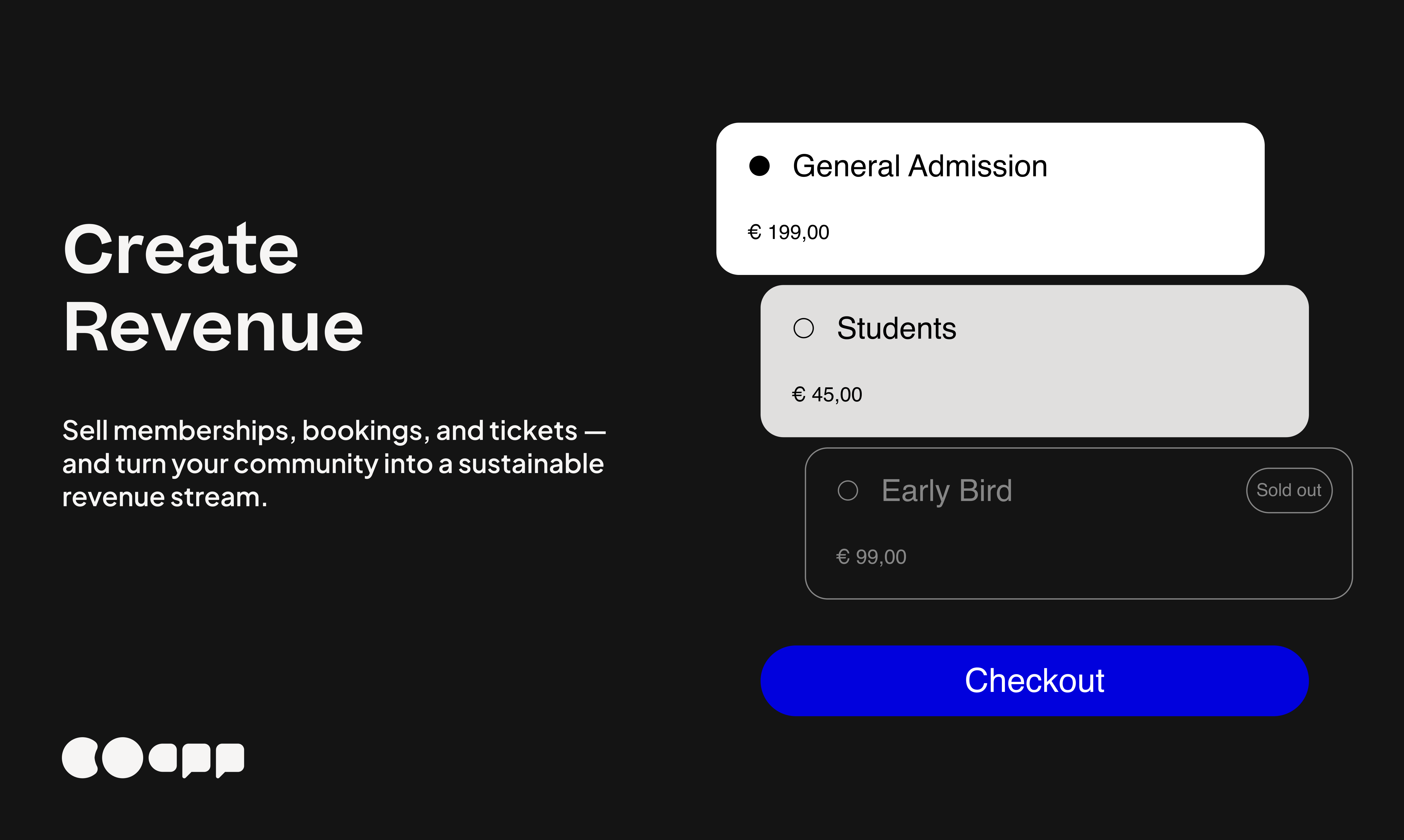Click the Sold out badge
This screenshot has height=840, width=1404.
1289,490
